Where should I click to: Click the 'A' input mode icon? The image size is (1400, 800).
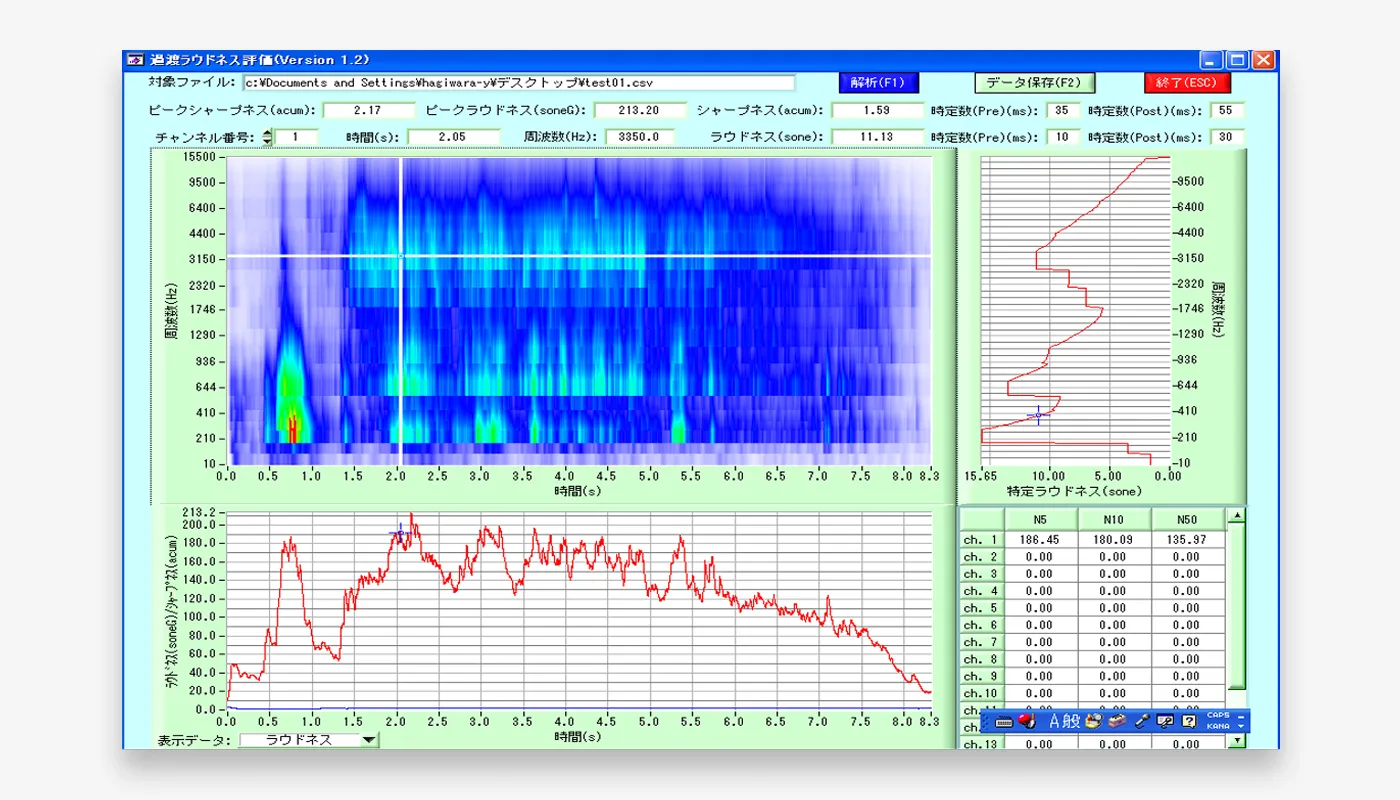(1053, 721)
